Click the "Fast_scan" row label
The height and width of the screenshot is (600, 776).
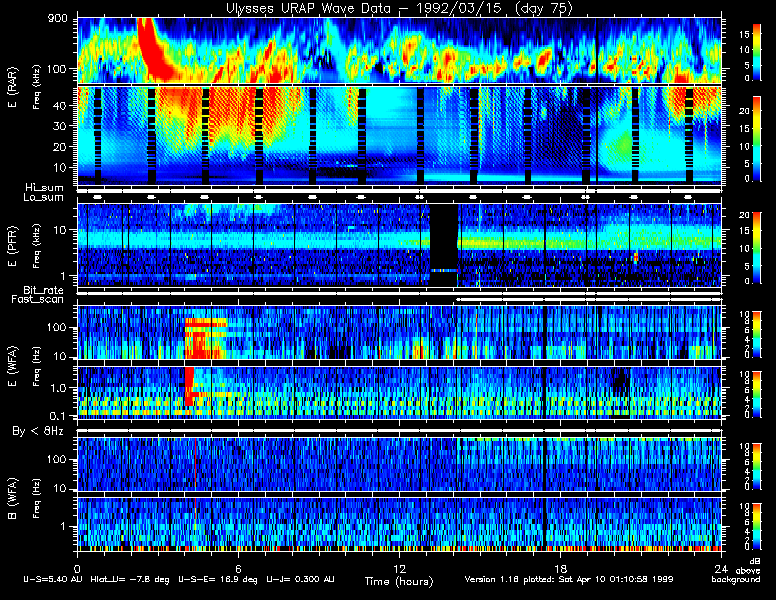click(38, 299)
